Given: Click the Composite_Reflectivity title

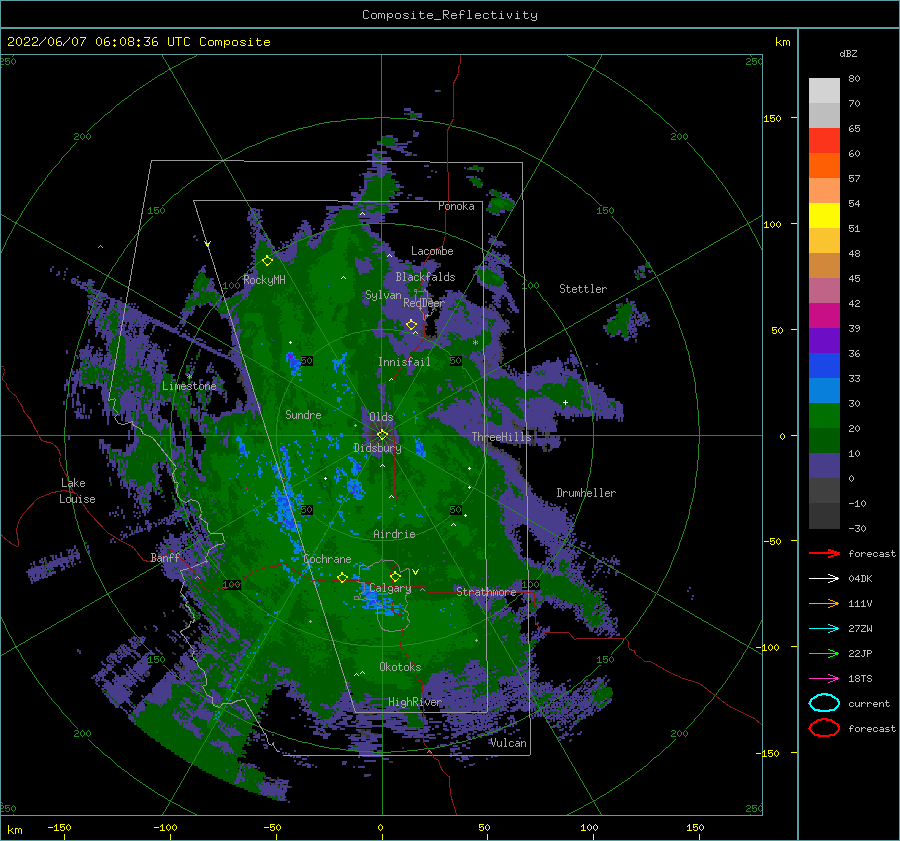Looking at the screenshot, I should point(450,15).
